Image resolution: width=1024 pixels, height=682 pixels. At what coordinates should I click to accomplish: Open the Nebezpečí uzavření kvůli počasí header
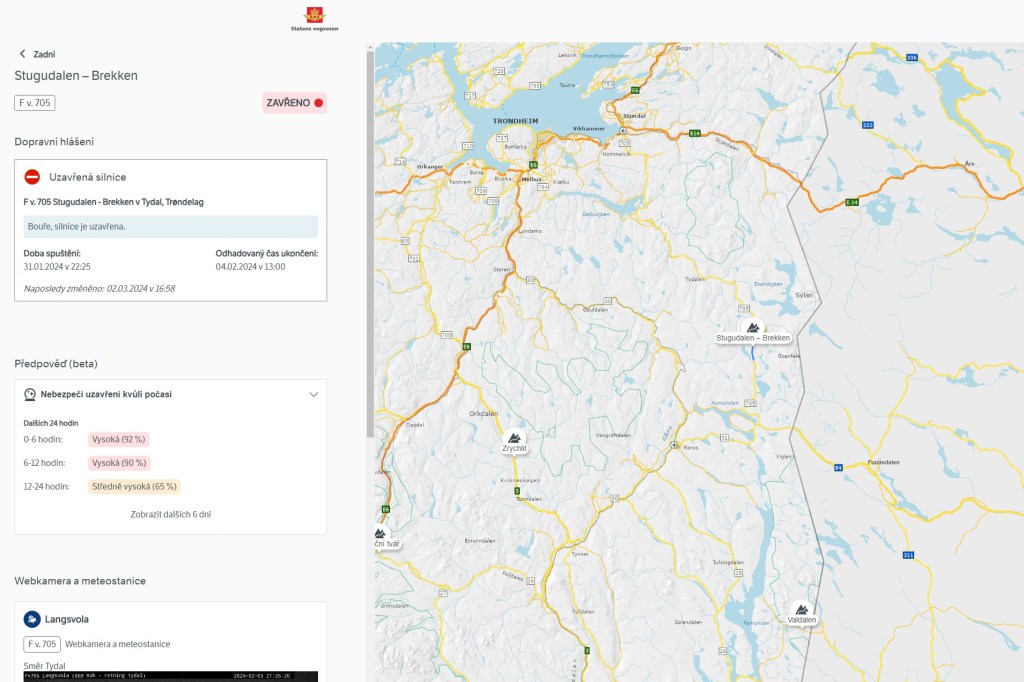pos(105,394)
